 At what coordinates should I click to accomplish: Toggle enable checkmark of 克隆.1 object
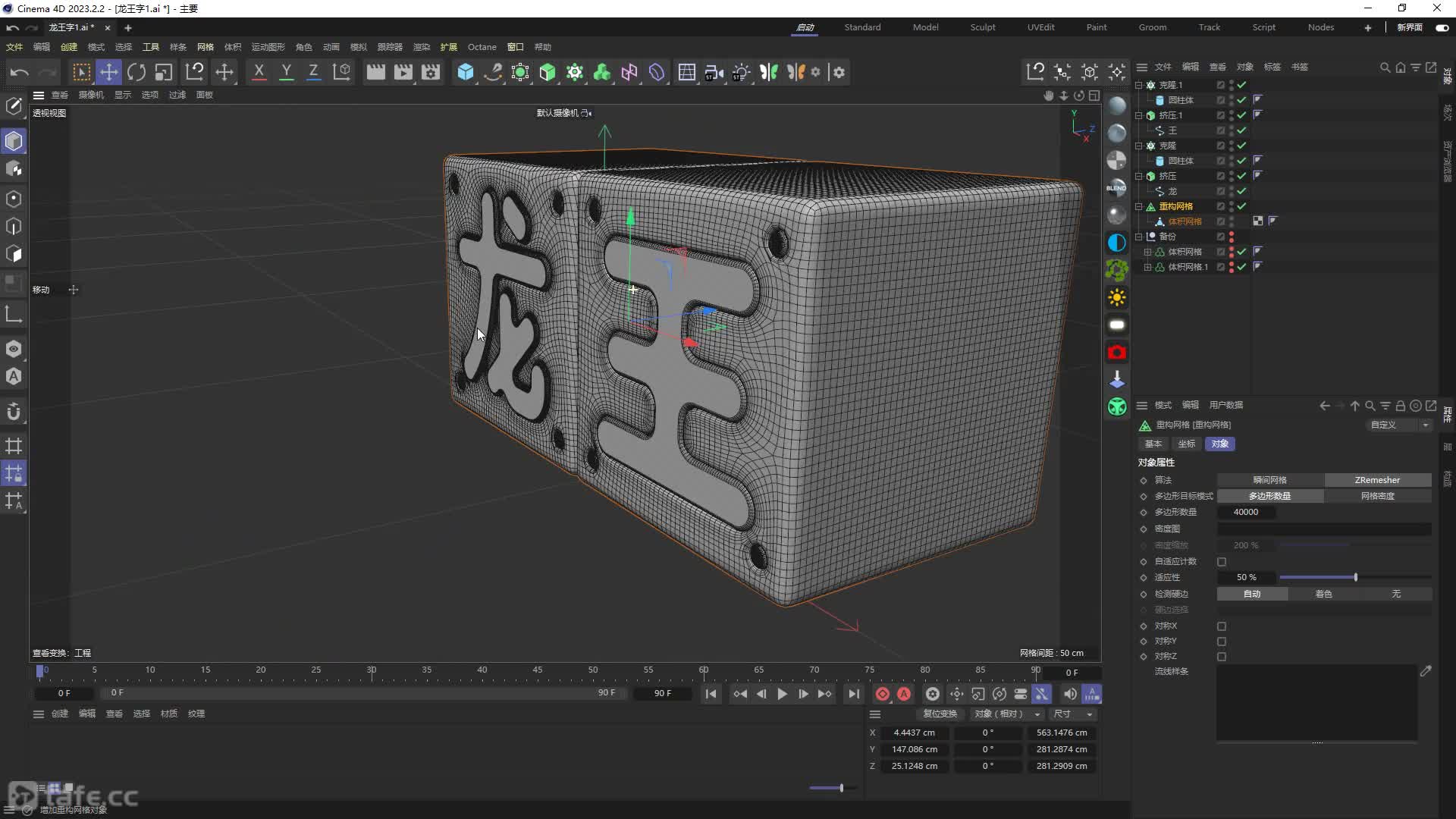[1242, 85]
